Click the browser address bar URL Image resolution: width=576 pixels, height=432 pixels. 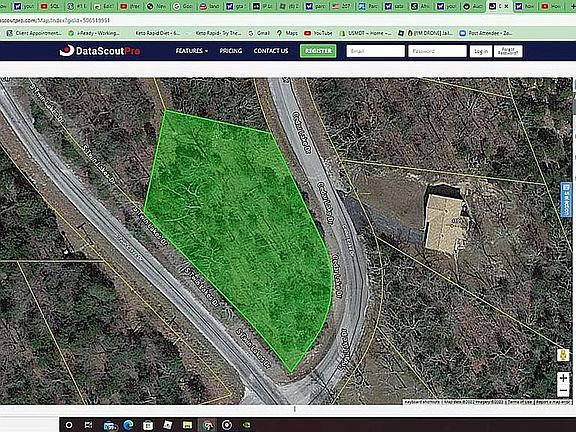coord(55,20)
